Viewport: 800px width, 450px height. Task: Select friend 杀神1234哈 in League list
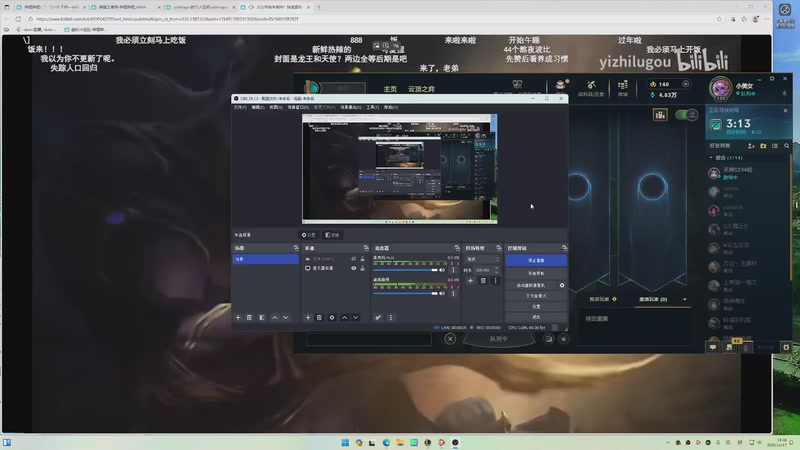(748, 173)
